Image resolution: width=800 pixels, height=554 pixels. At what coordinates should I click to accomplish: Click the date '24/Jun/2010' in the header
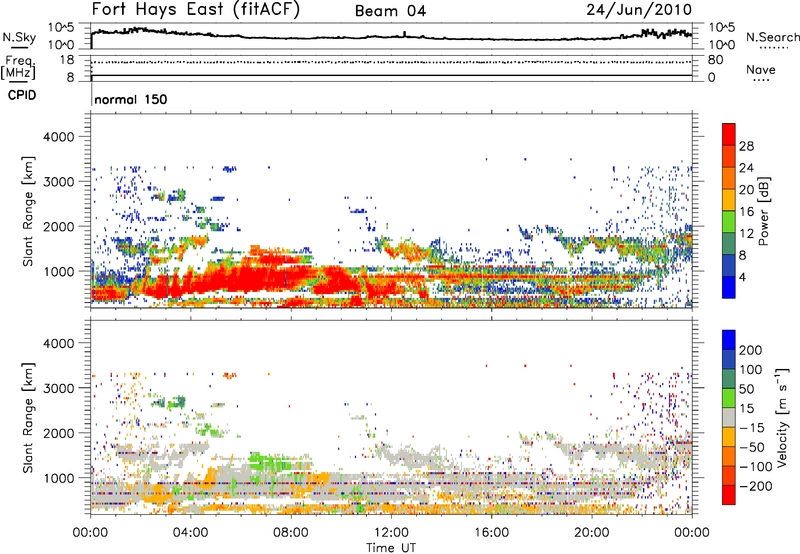pos(639,10)
